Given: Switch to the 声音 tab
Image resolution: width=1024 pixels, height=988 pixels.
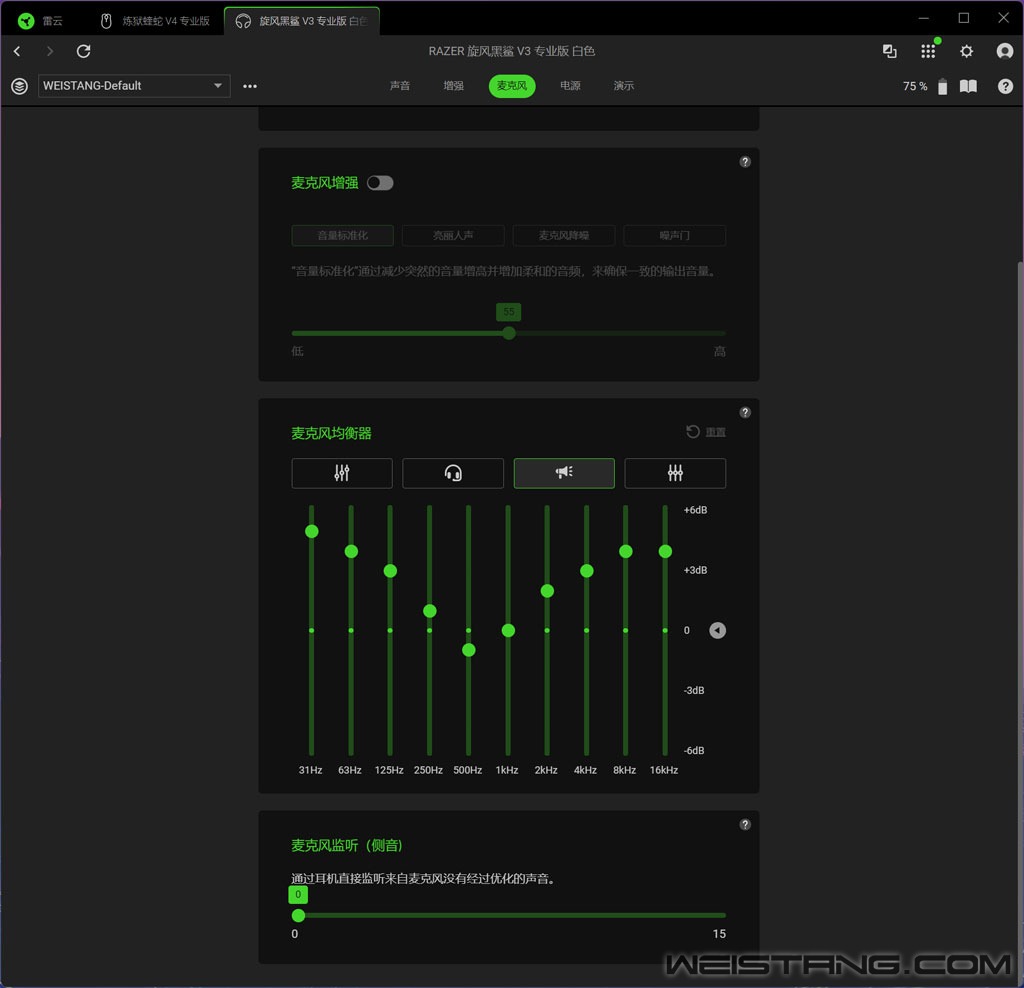Looking at the screenshot, I should (x=400, y=86).
